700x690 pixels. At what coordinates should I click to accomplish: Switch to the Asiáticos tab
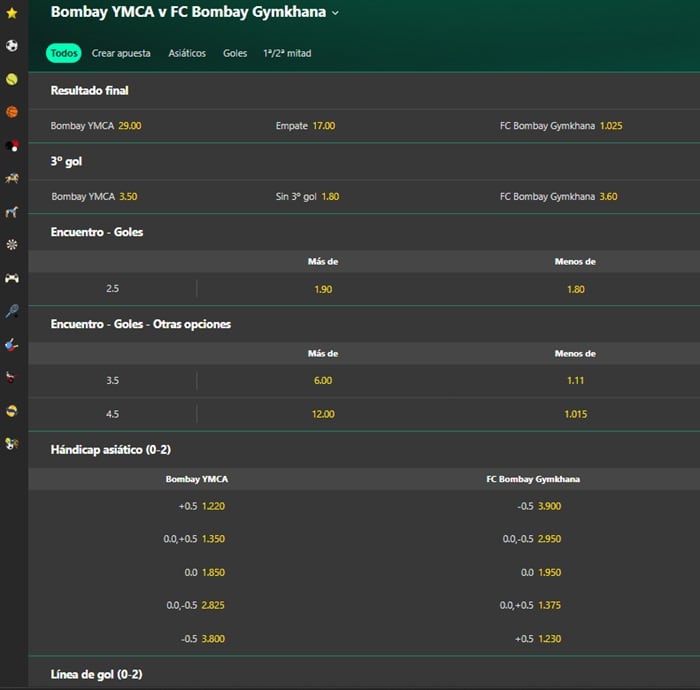coord(187,53)
